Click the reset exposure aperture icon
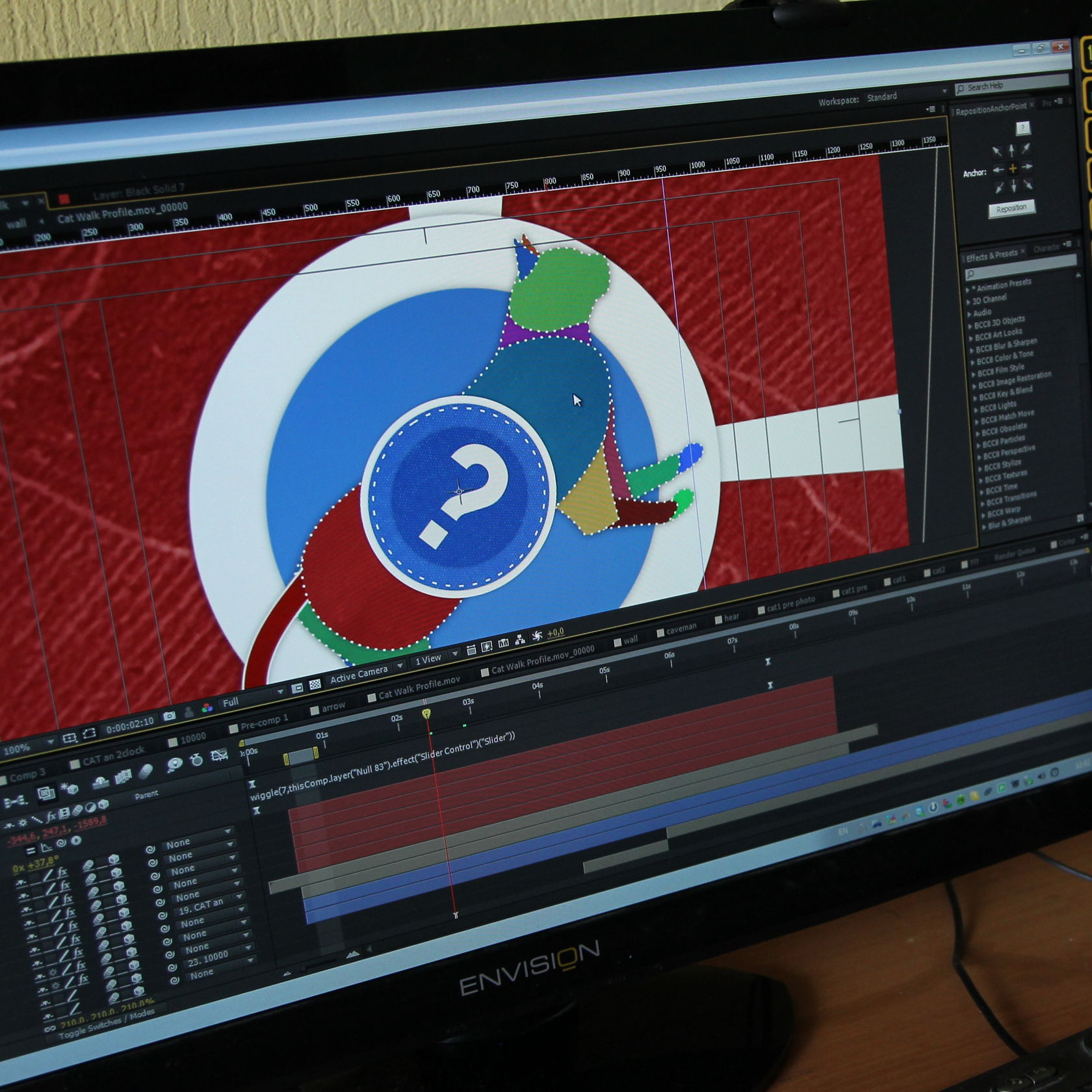 coord(537,636)
